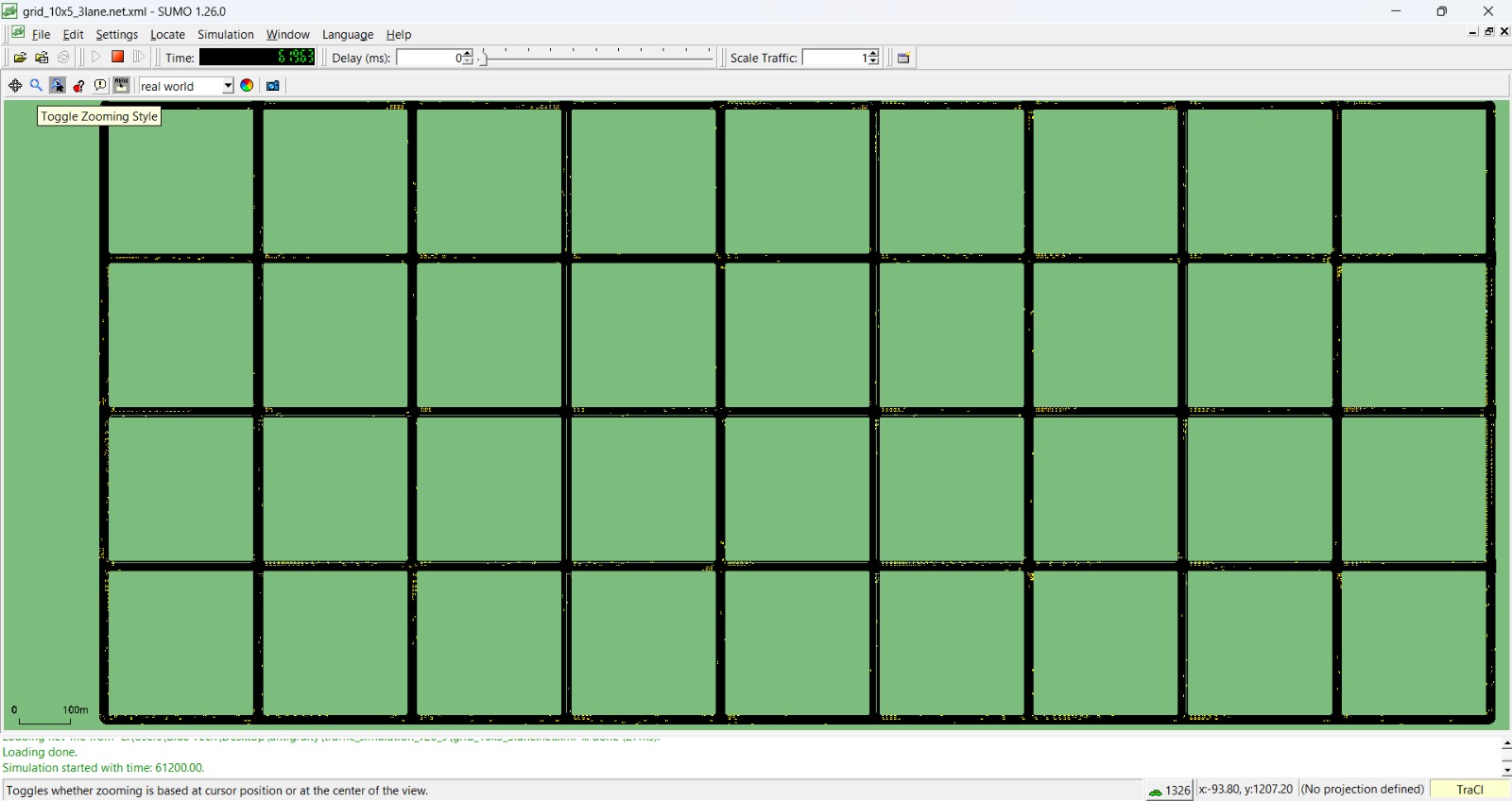Open the Language menu
The height and width of the screenshot is (801, 1512).
tap(348, 34)
